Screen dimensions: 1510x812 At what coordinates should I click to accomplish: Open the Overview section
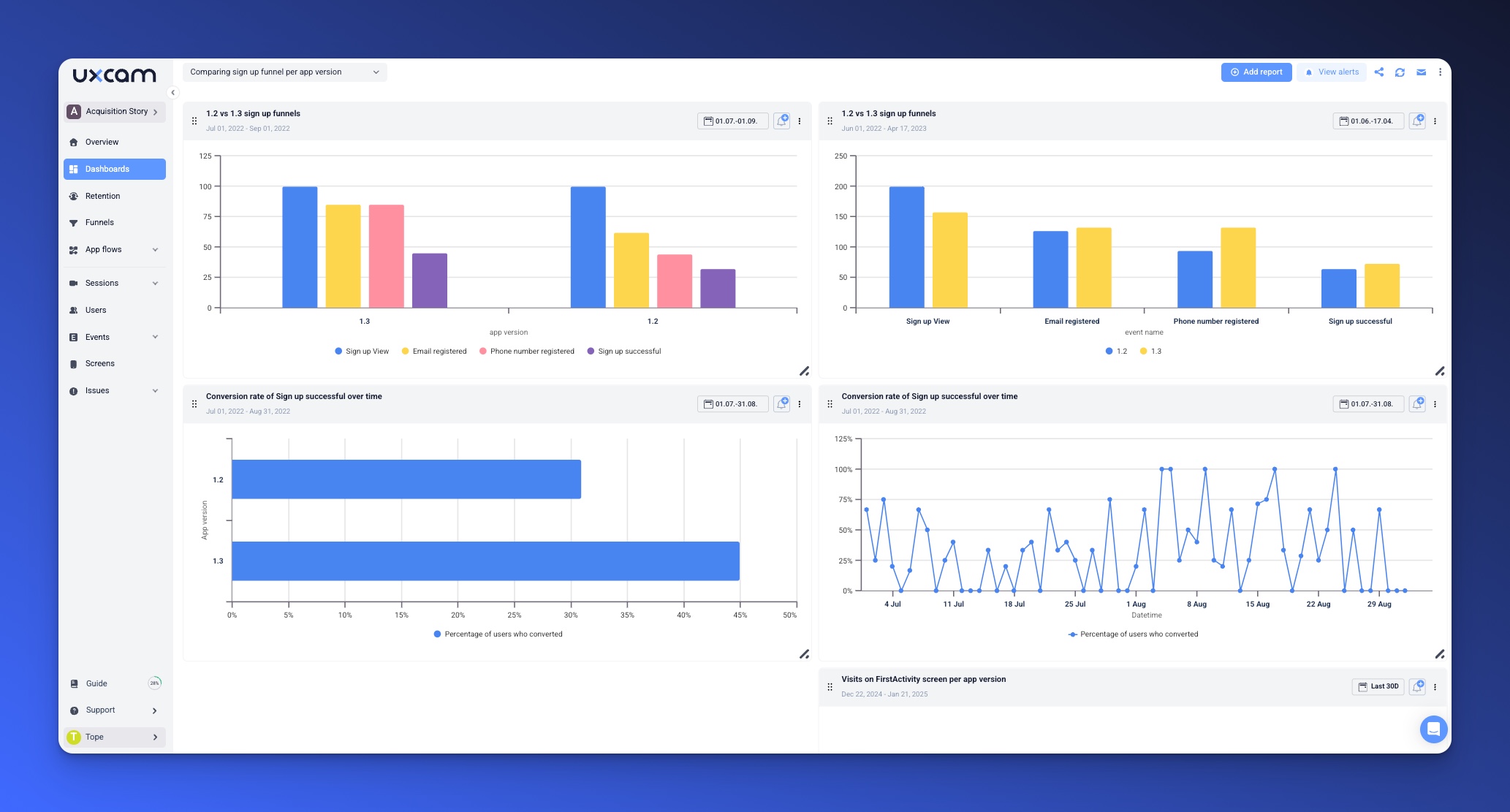tap(101, 142)
